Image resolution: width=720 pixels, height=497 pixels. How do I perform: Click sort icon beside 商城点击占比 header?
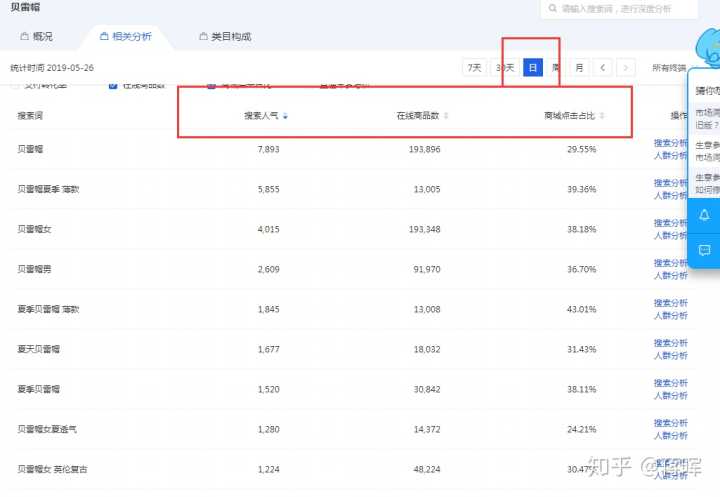coord(602,116)
